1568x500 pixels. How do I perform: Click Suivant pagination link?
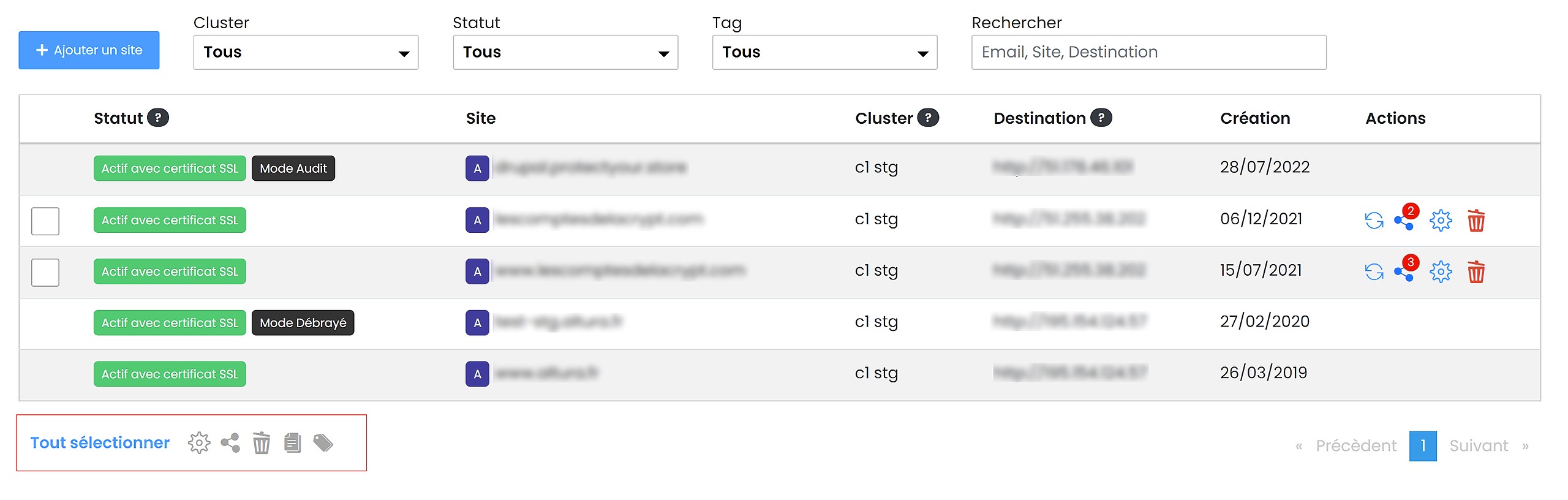[x=1479, y=445]
